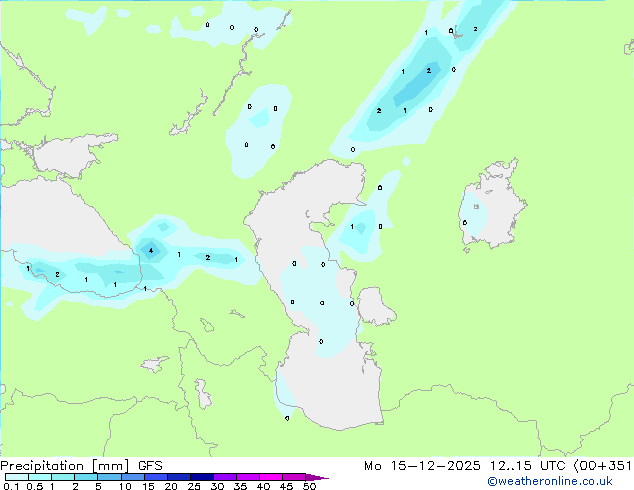Click the 30–35 mm purple legend swatch

pyautogui.click(x=225, y=477)
